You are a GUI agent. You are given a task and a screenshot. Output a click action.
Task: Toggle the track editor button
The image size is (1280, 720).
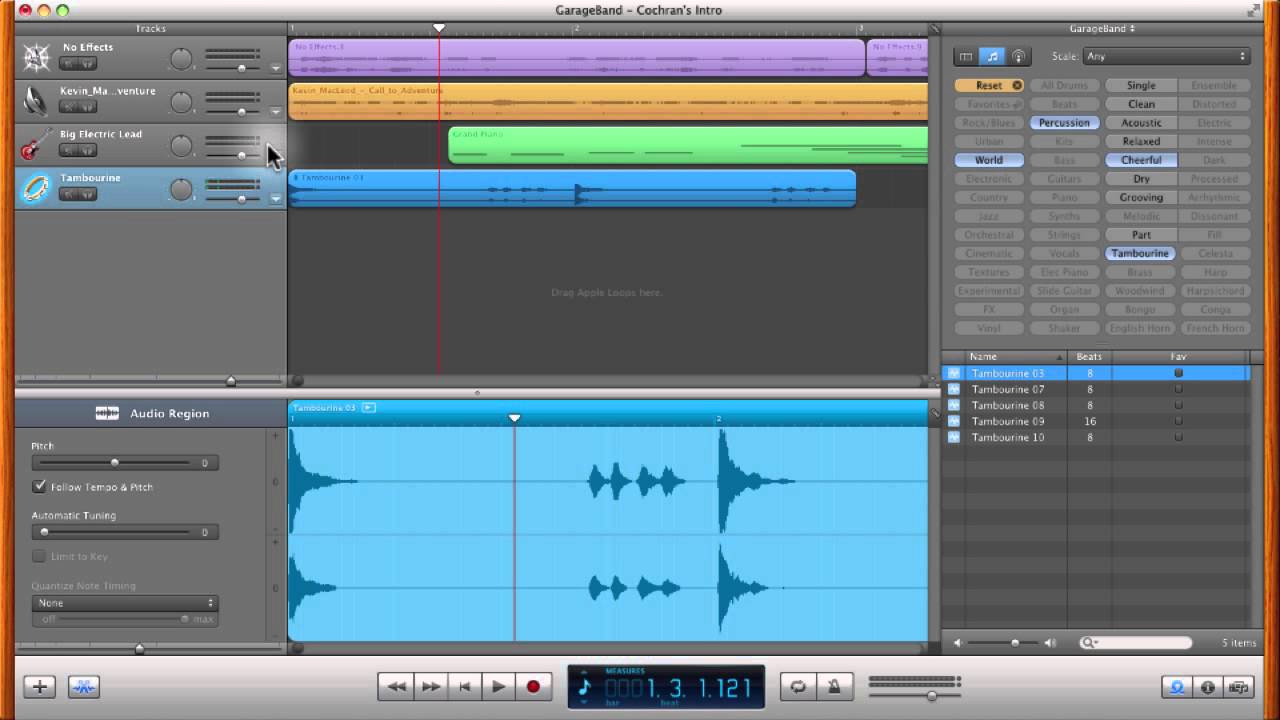point(84,686)
